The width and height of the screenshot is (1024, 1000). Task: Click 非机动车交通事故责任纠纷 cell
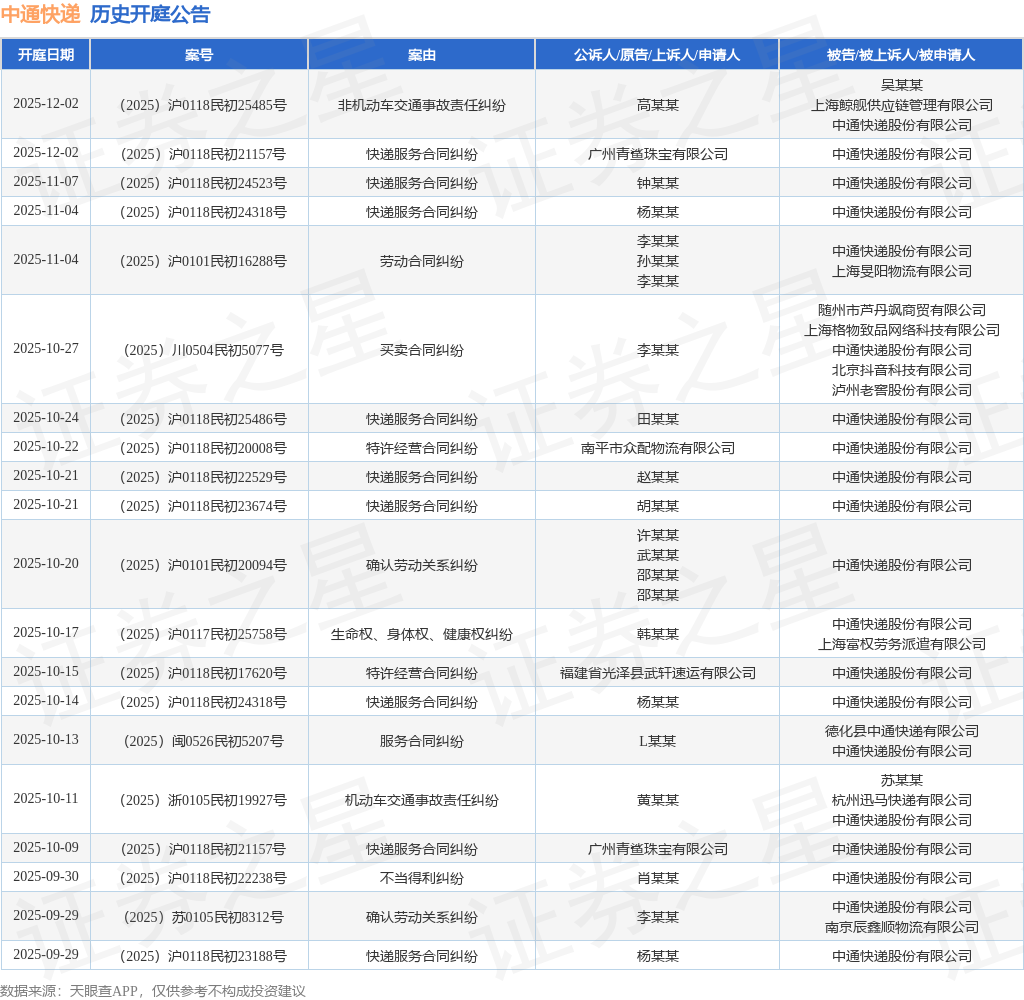(422, 105)
